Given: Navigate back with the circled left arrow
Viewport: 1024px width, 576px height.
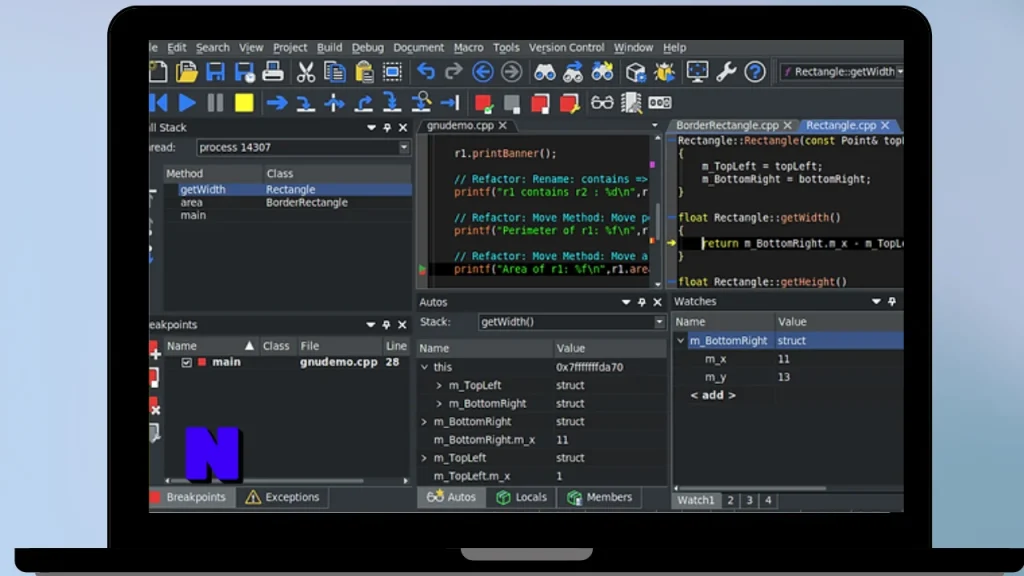Looking at the screenshot, I should click(x=483, y=72).
